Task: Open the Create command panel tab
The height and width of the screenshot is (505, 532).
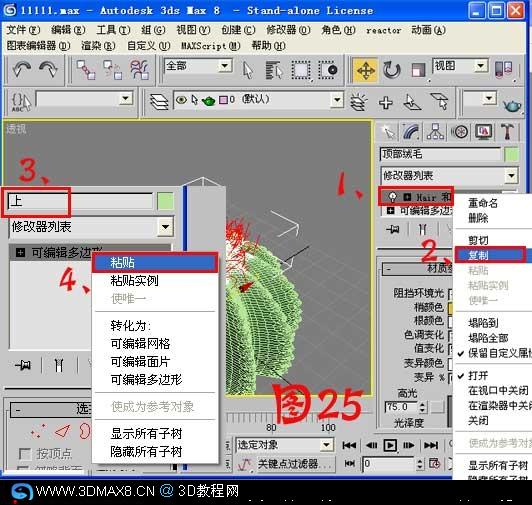Action: click(389, 132)
